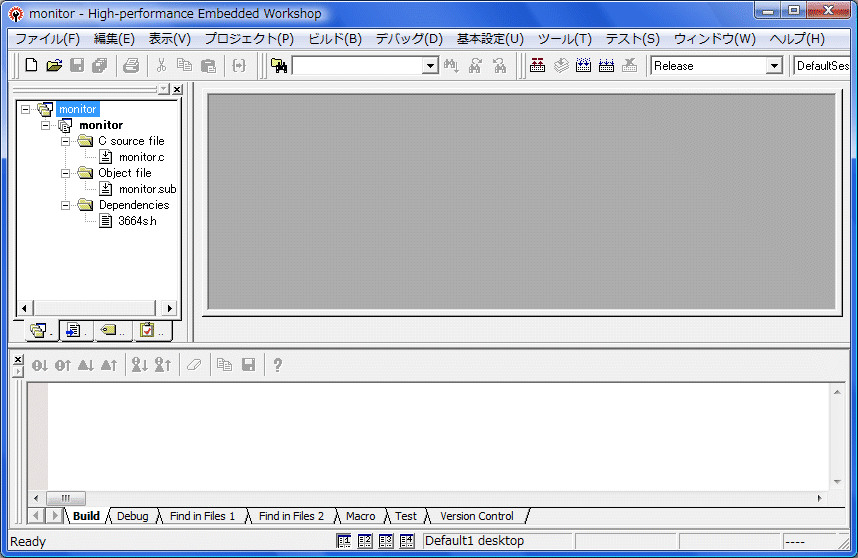Click the Find binoculars icon after the search box
This screenshot has height=558, width=858.
(451, 66)
